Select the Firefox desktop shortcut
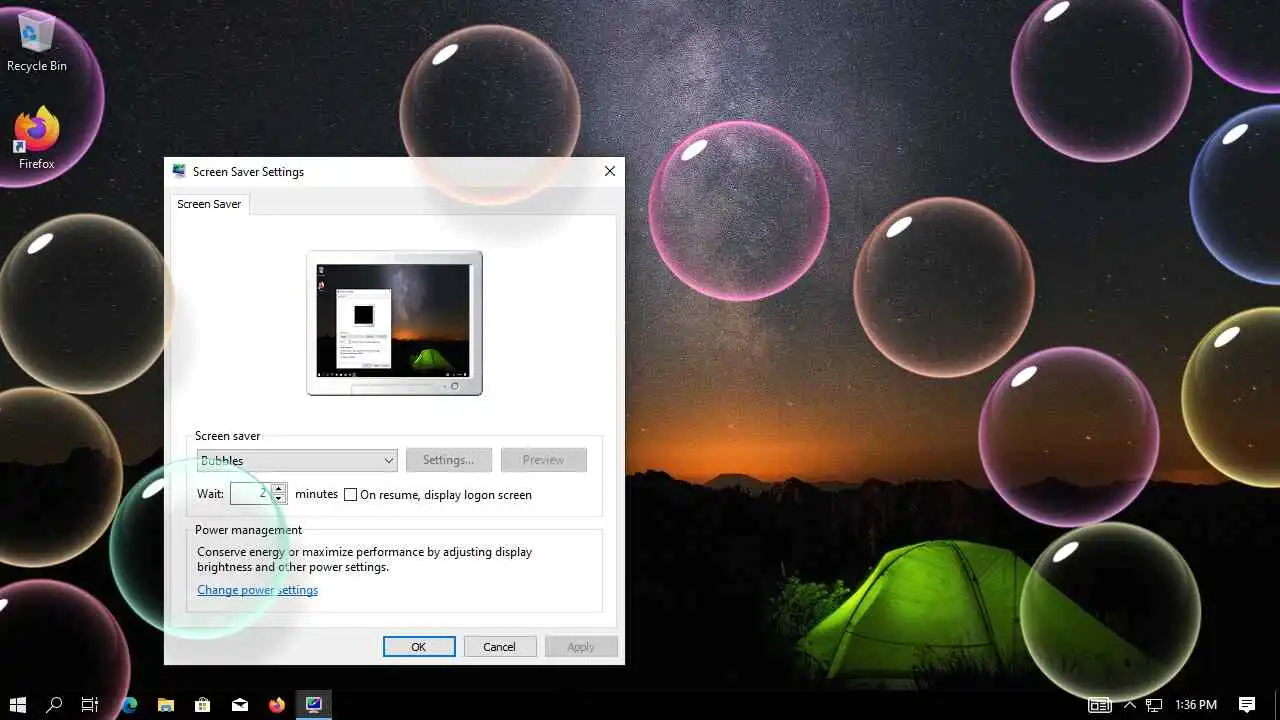The height and width of the screenshot is (720, 1280). [x=37, y=138]
